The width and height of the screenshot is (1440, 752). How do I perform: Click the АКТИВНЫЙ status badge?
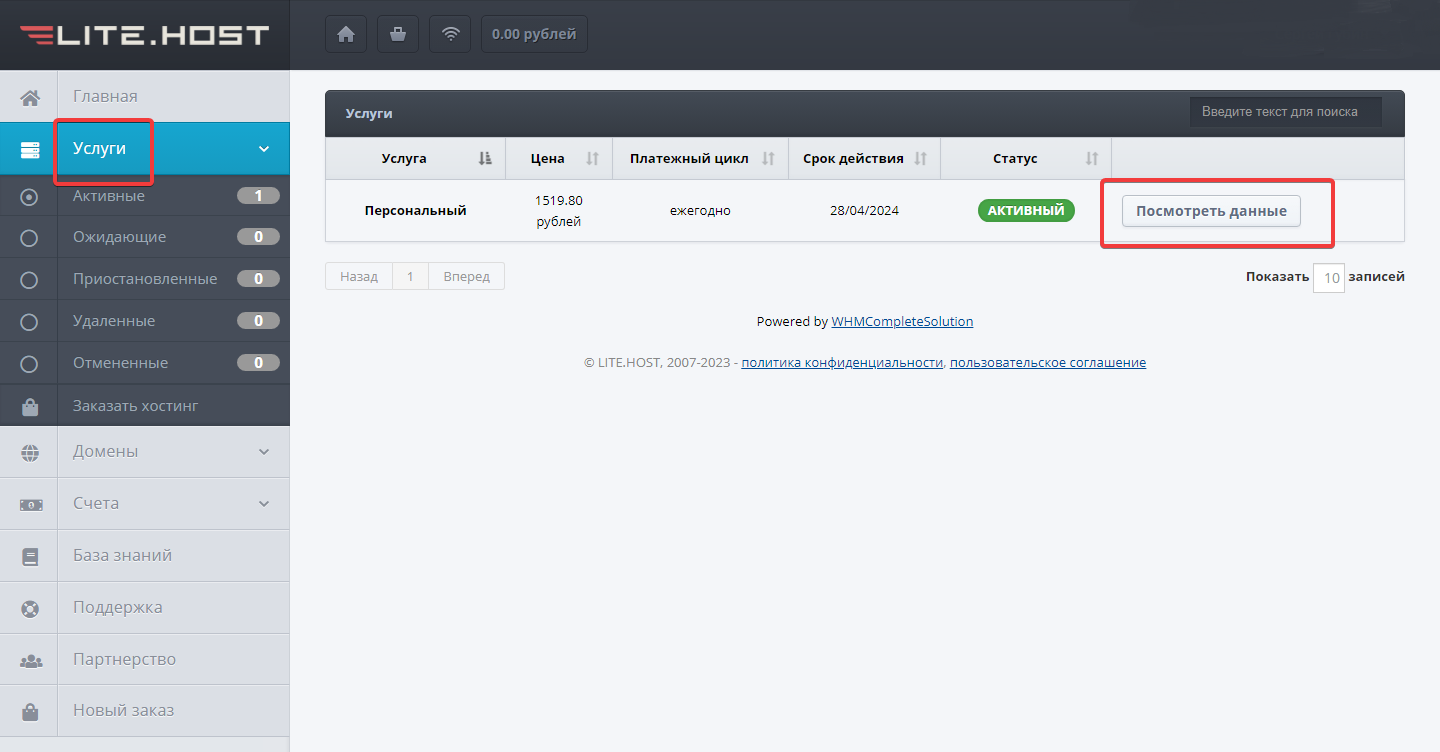click(x=1026, y=211)
